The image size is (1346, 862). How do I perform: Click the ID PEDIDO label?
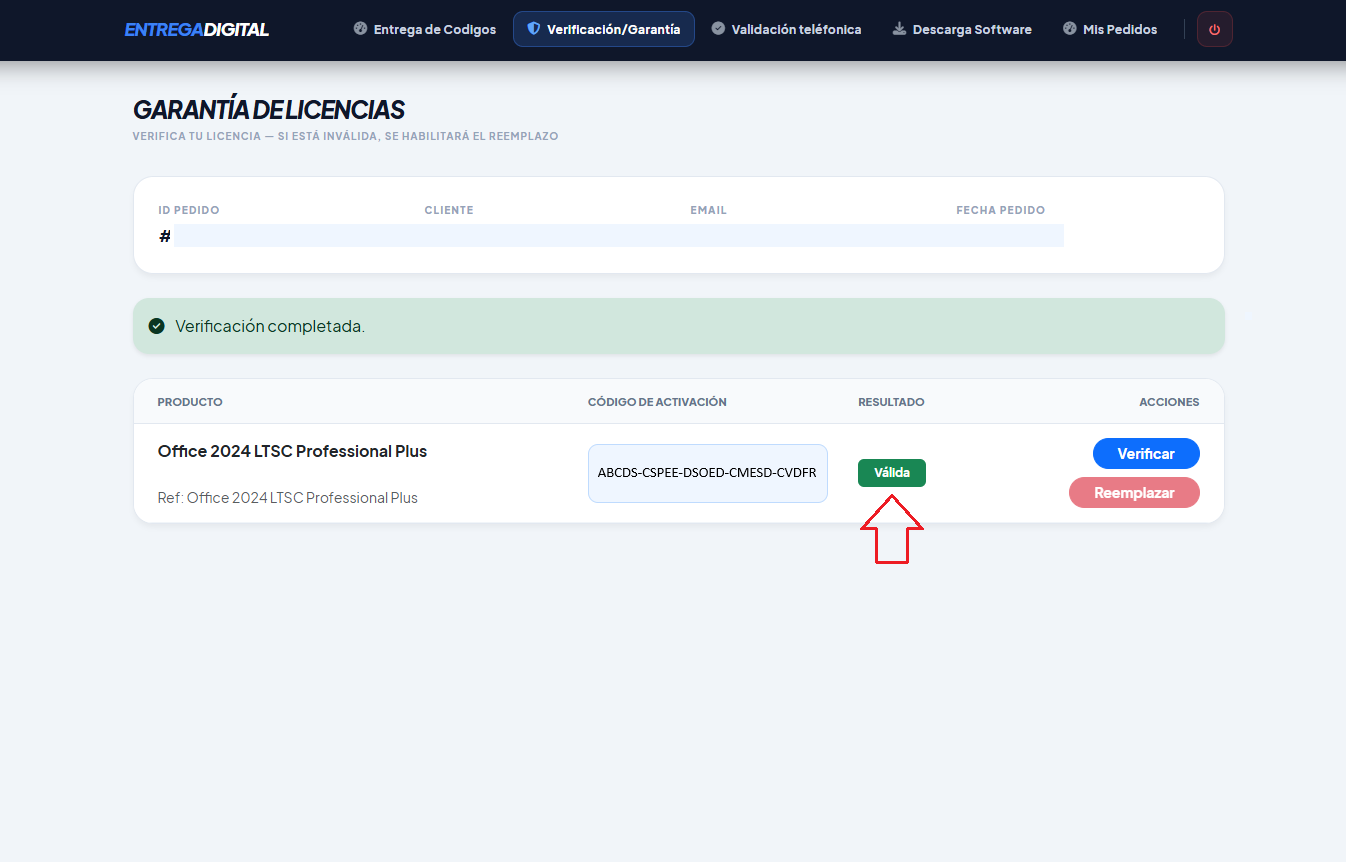(x=189, y=210)
